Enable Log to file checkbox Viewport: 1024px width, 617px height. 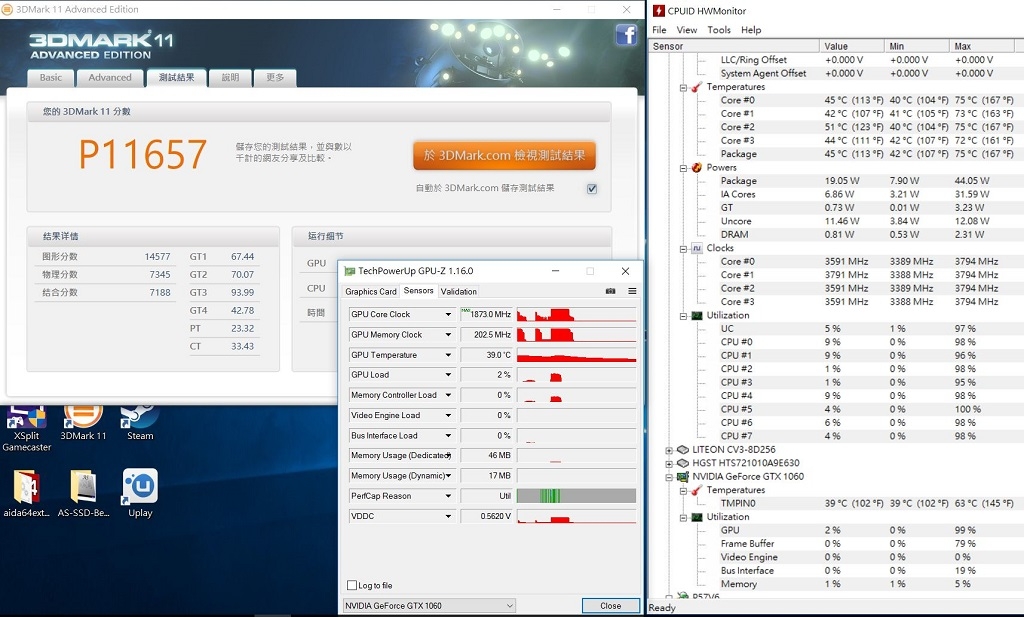click(352, 585)
